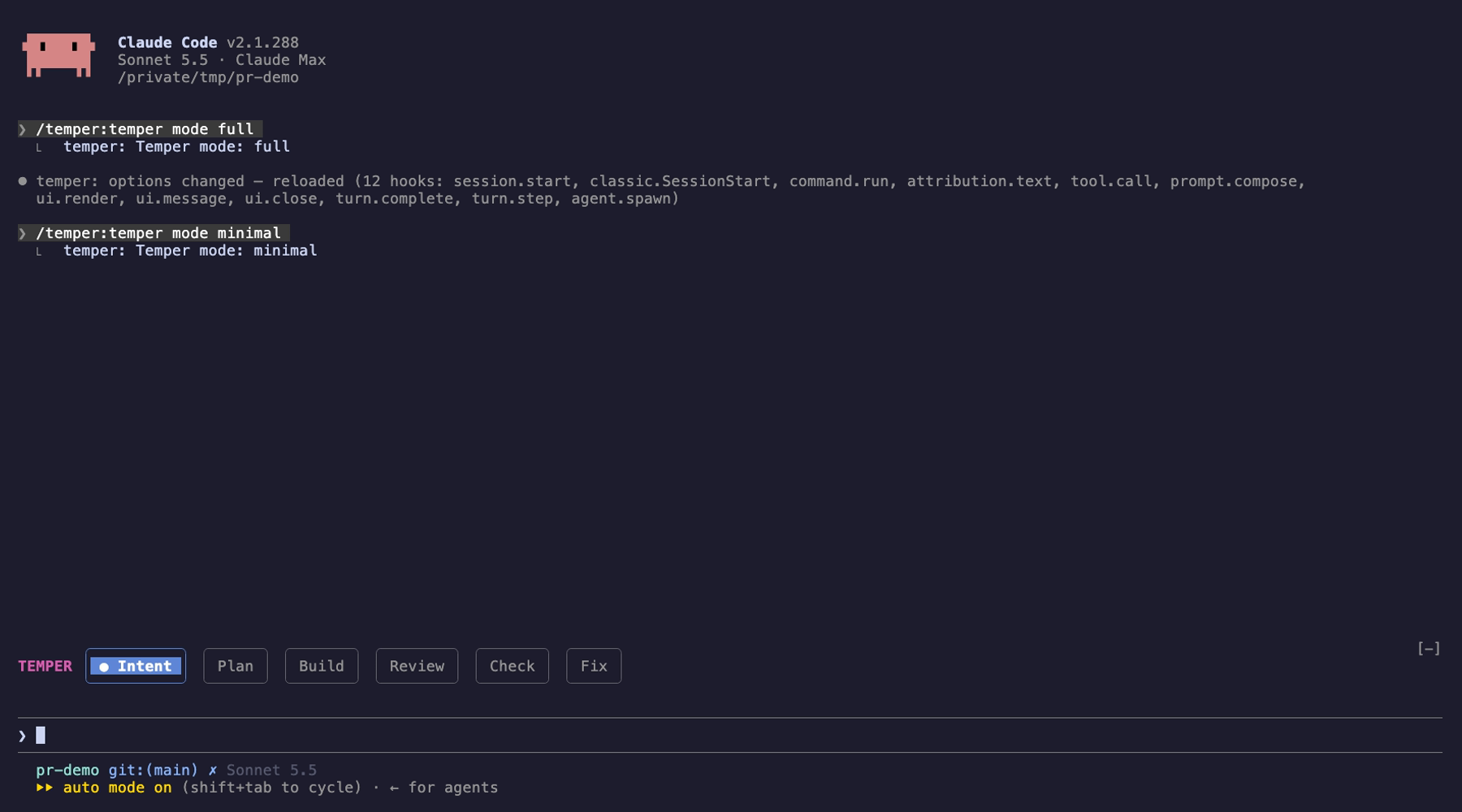
Task: Click 'pr-demo' in the status line
Action: click(x=67, y=770)
